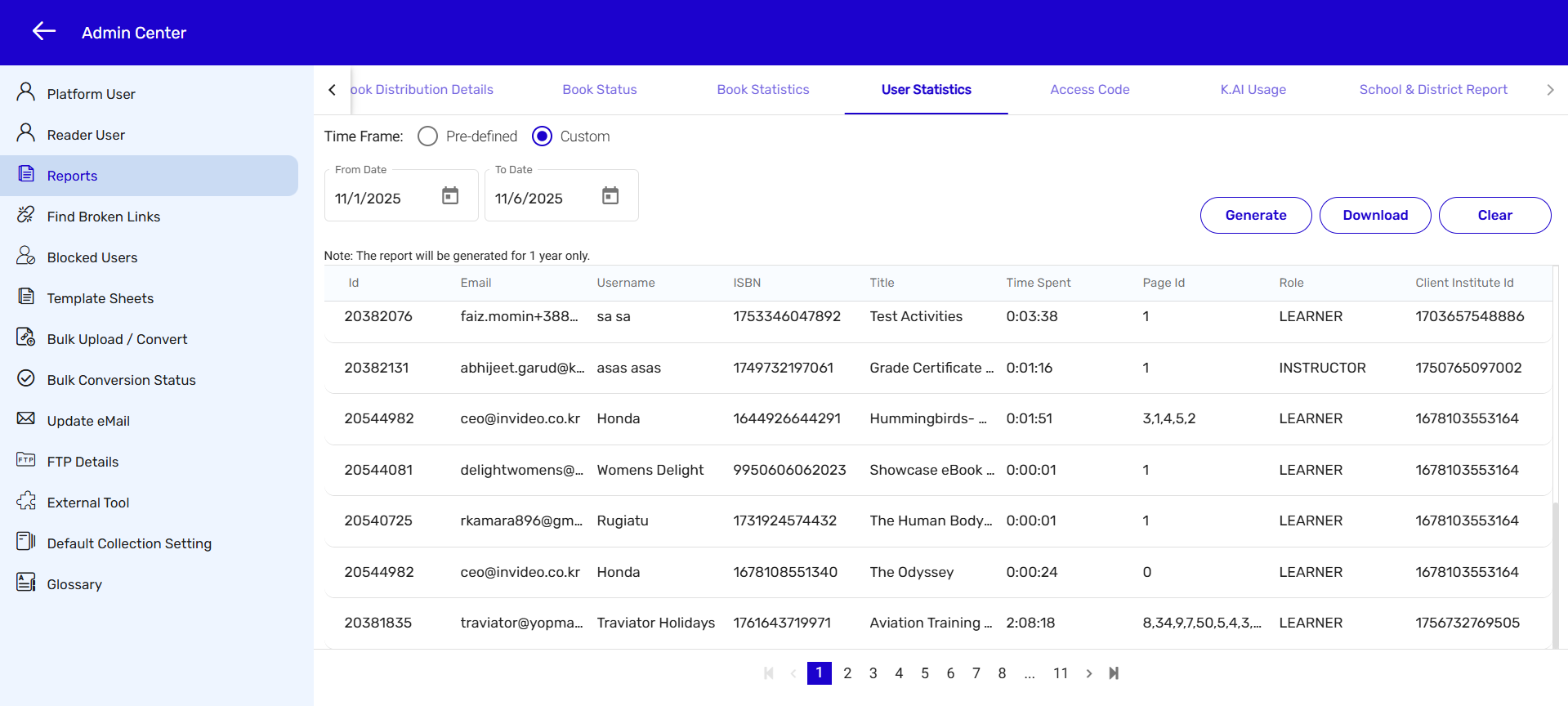Screen dimensions: 1568x706
Task: Click the Blocked Users sidebar icon
Action: (26, 256)
